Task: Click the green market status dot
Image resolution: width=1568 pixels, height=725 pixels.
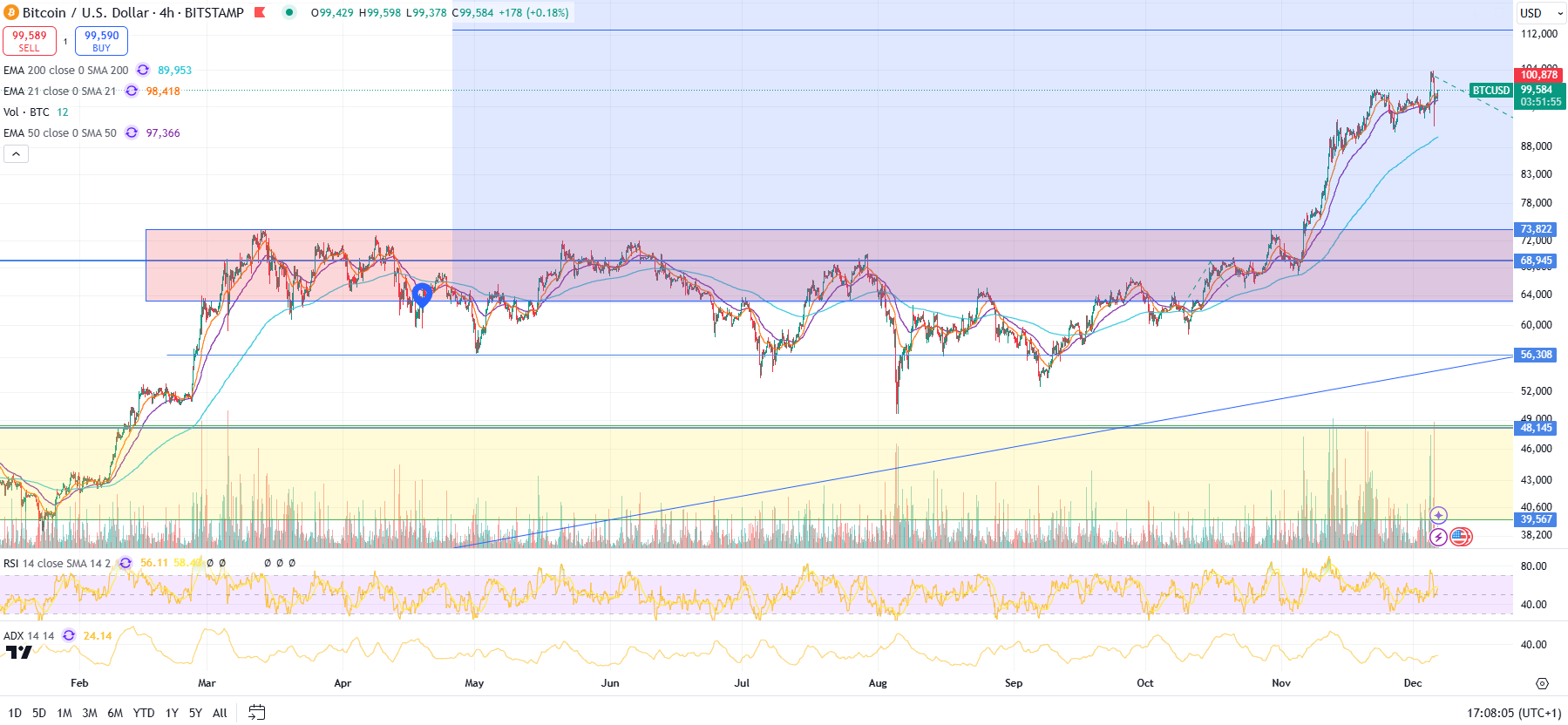Action: [x=289, y=12]
